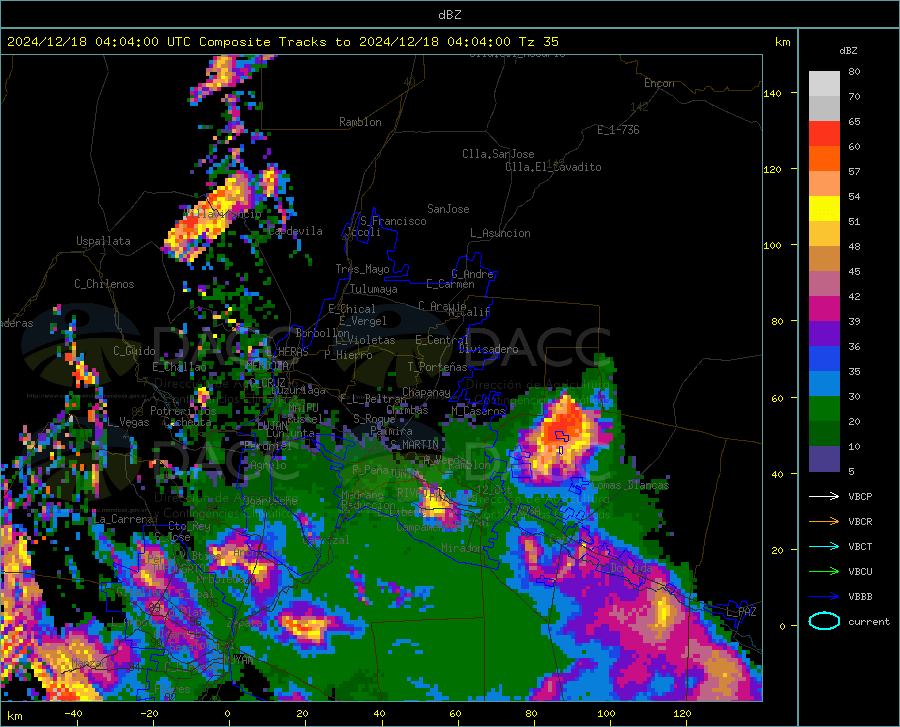Click the 'Lomas_Blancas' map label
This screenshot has height=727, width=900.
(630, 485)
